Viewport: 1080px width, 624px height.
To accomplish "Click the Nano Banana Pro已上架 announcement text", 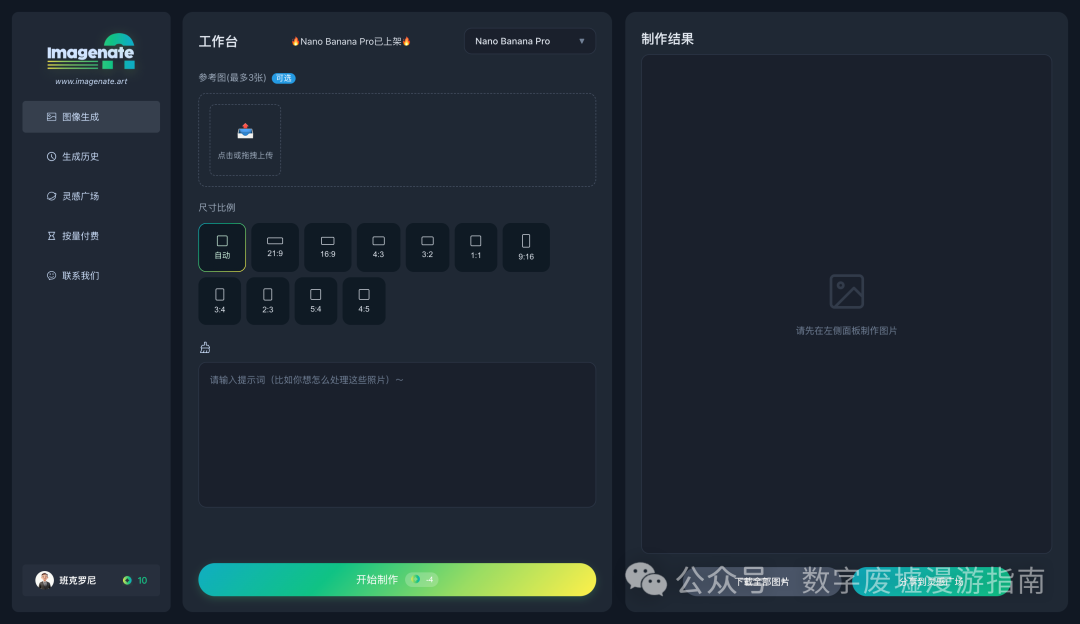I will tap(351, 41).
